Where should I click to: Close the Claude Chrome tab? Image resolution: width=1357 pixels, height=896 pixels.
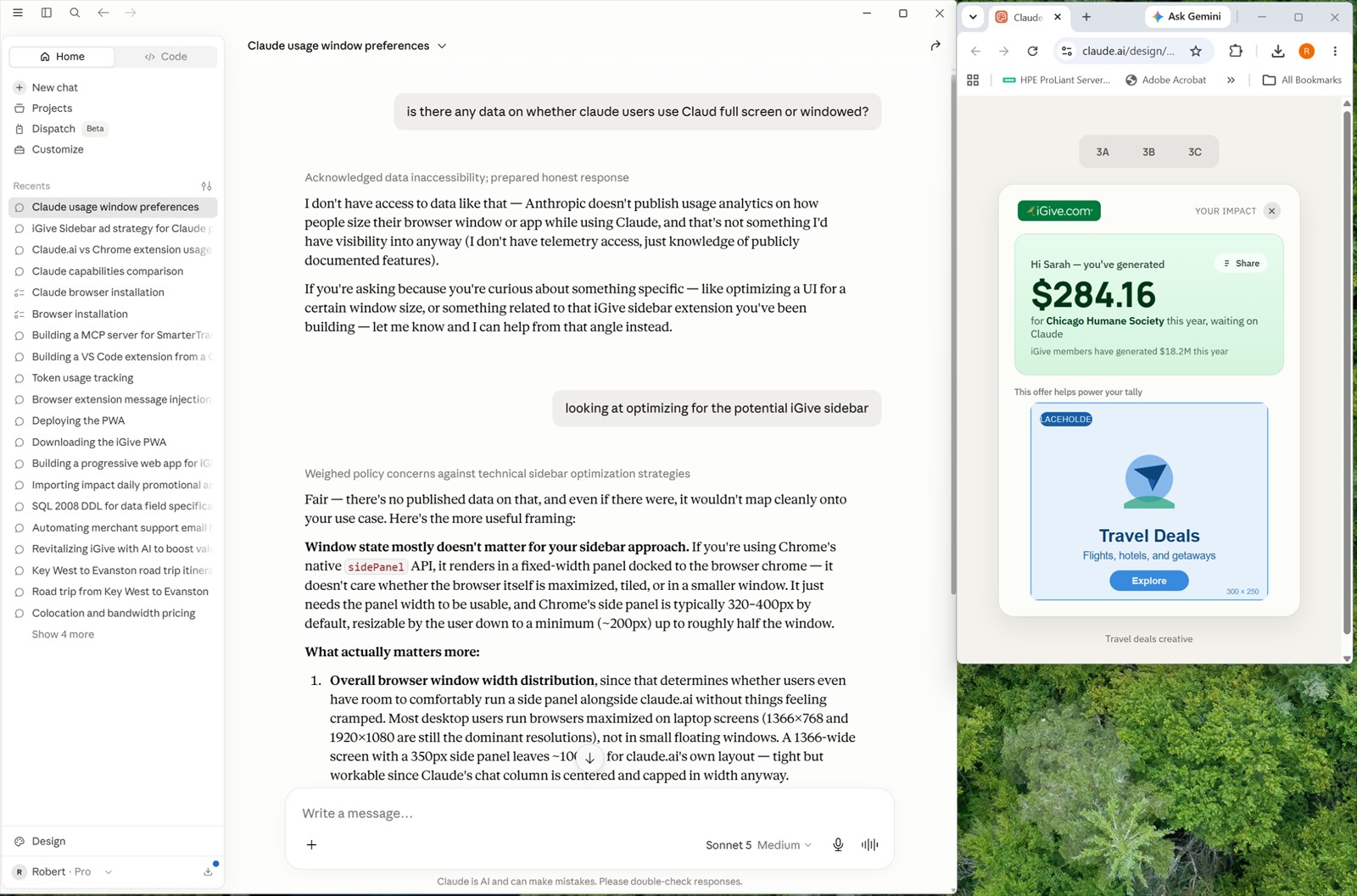click(1058, 17)
